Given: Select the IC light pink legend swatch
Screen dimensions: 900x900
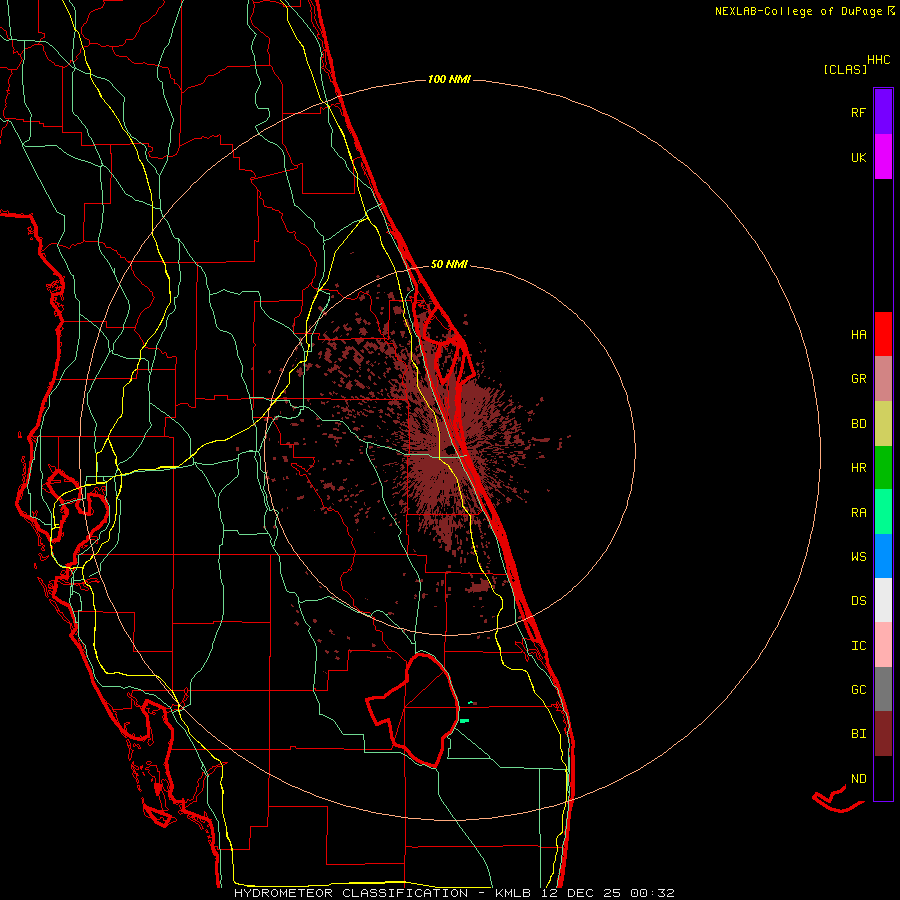Looking at the screenshot, I should [x=883, y=645].
